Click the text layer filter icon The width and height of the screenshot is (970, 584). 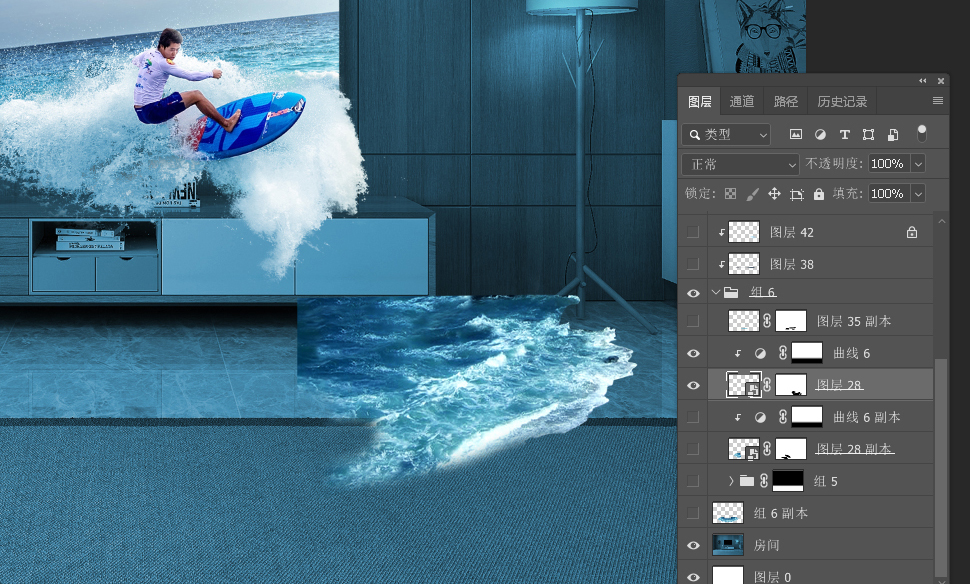pos(844,134)
